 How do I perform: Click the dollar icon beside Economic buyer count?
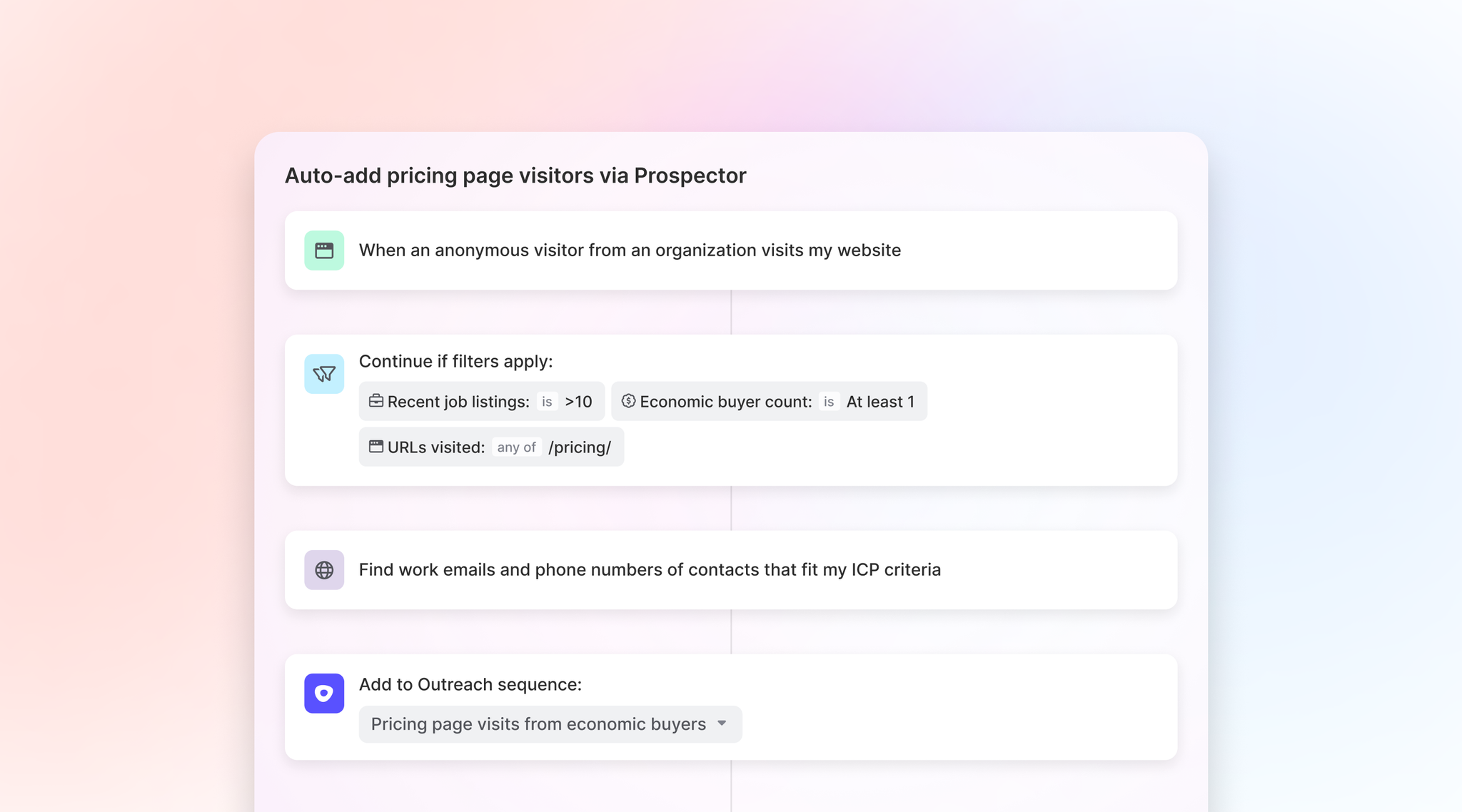pos(628,401)
